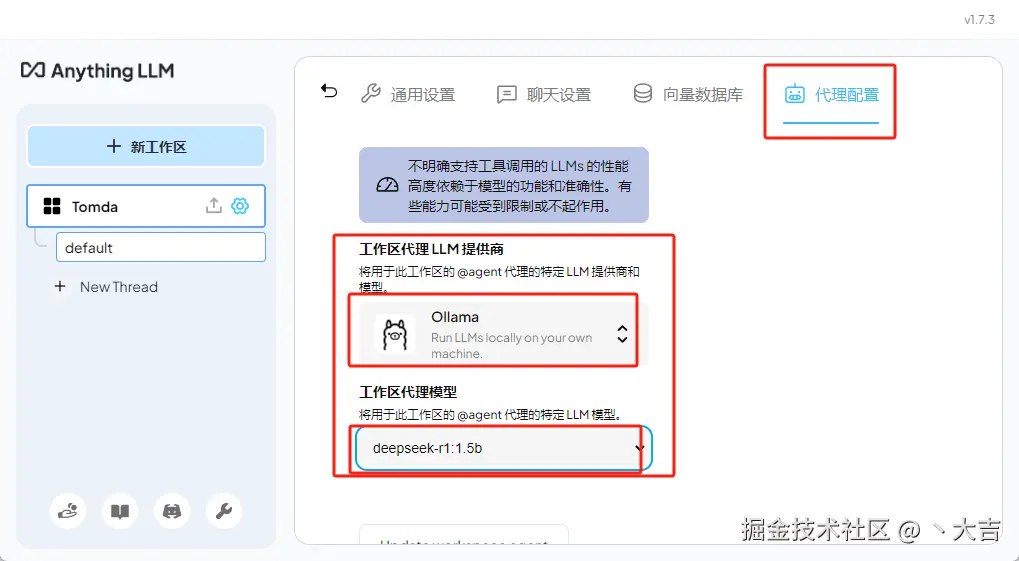The height and width of the screenshot is (561, 1019).
Task: Click the AnythingLLM logo
Action: [x=97, y=70]
